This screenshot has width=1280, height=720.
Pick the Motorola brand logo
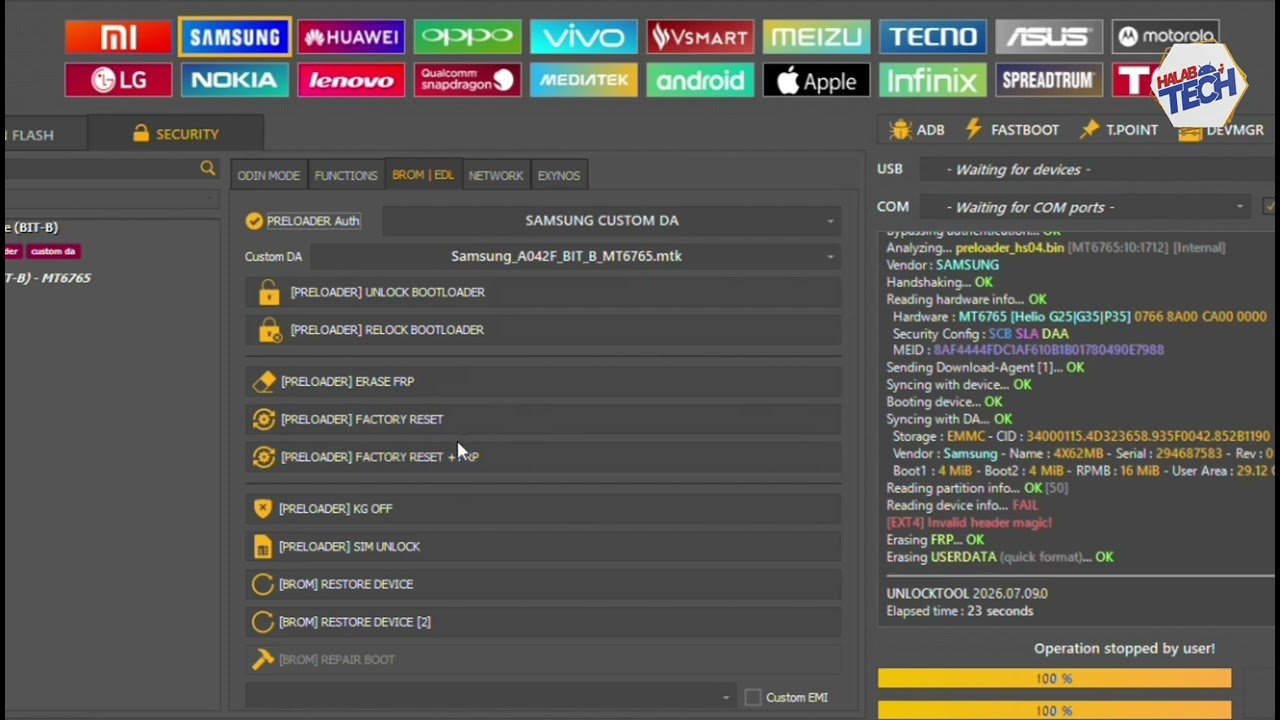click(x=1165, y=38)
